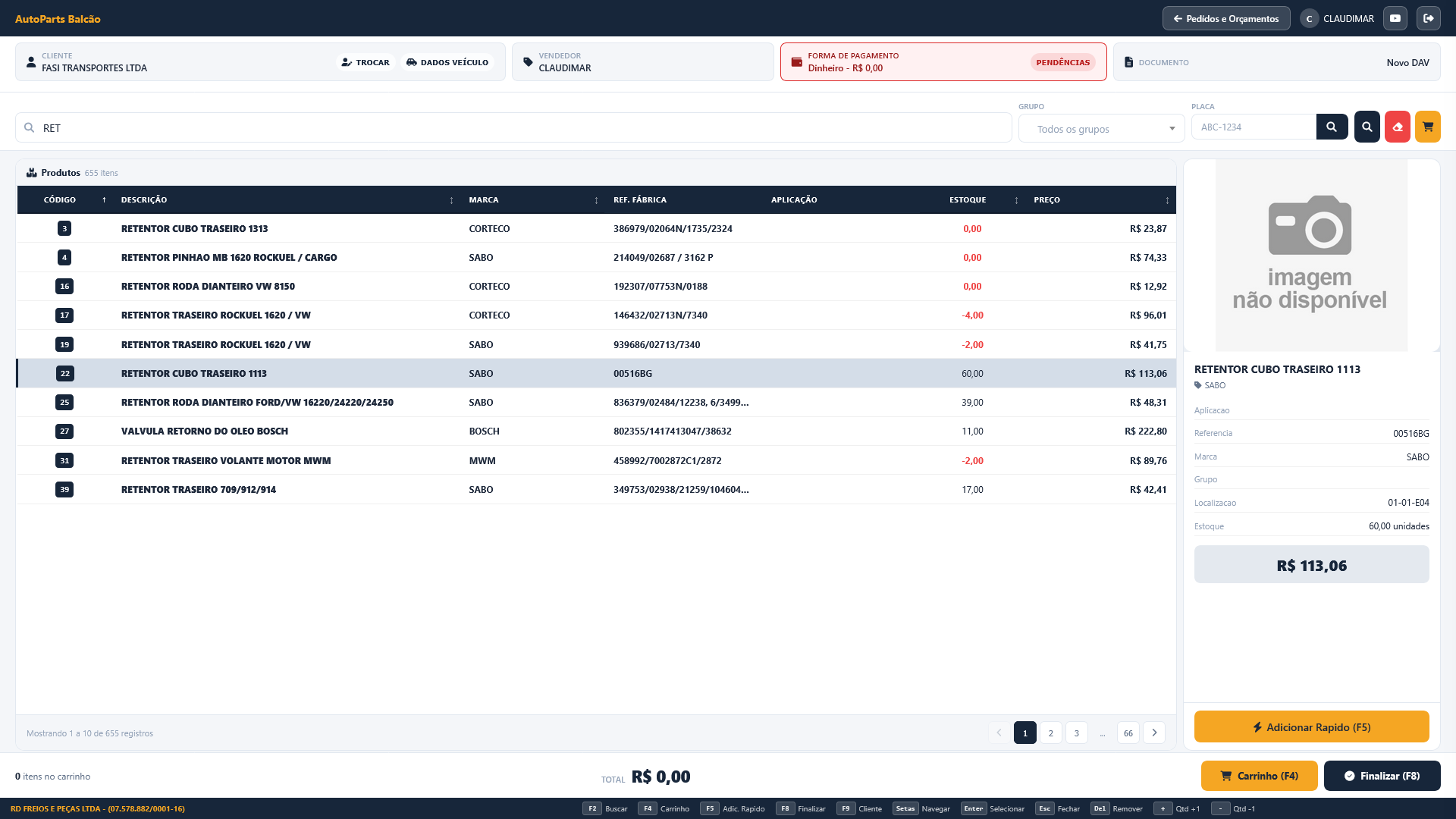Click the TROCAR client button
This screenshot has height=819, width=1456.
(366, 62)
